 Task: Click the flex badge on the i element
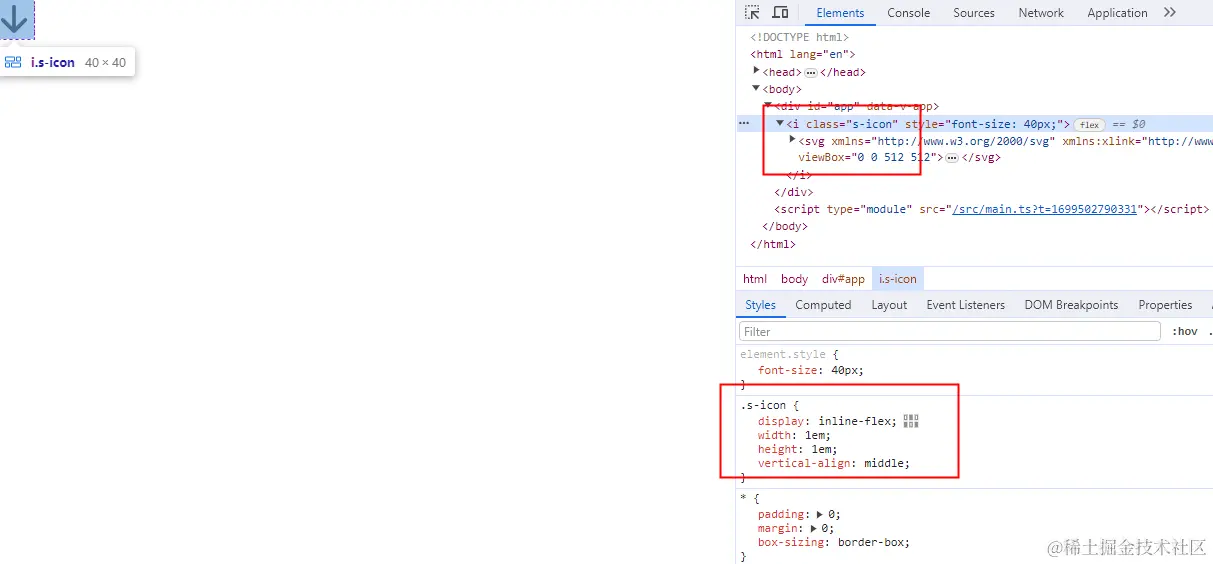[1089, 125]
